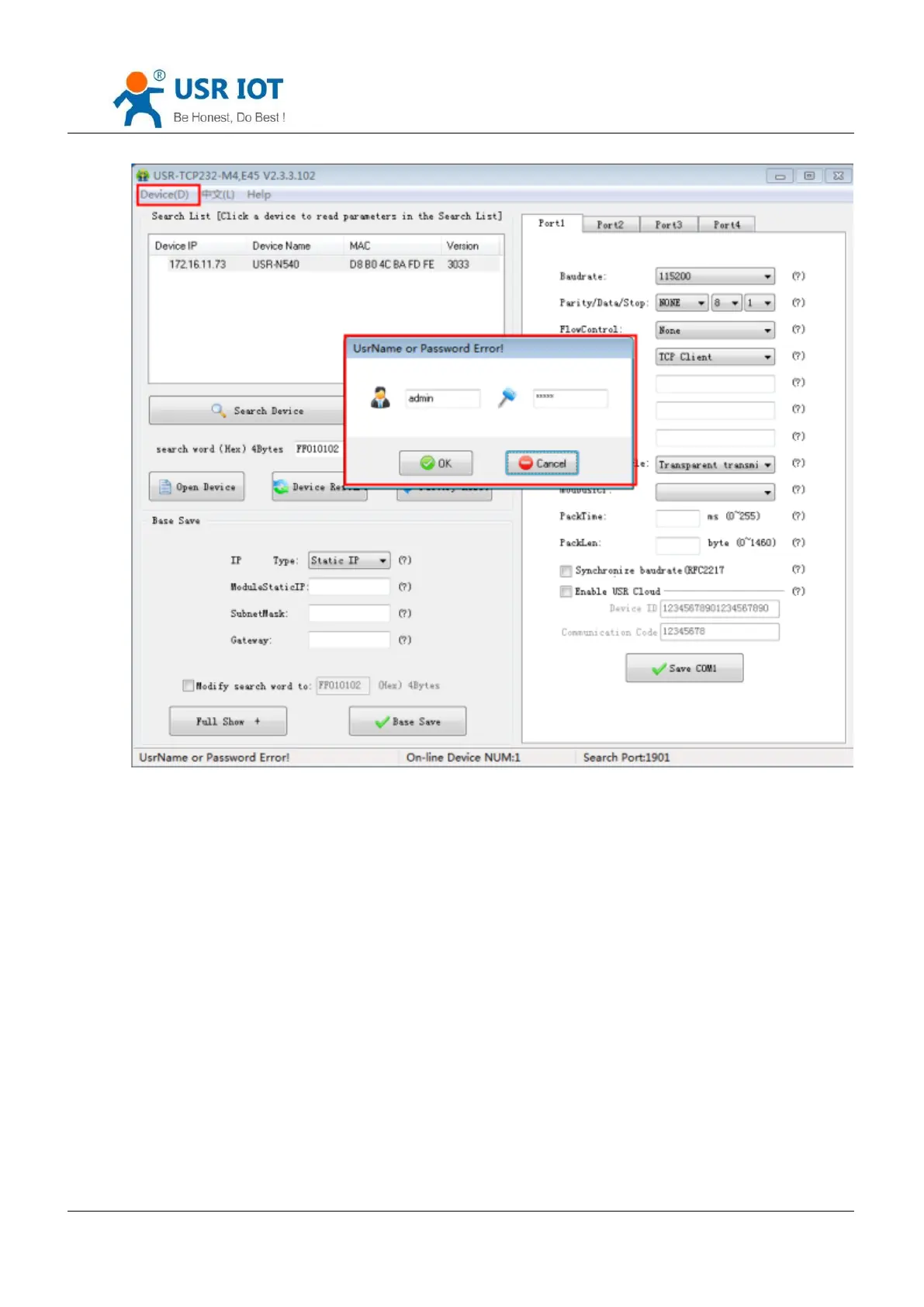Enable Modify search word checkbox

(188, 686)
